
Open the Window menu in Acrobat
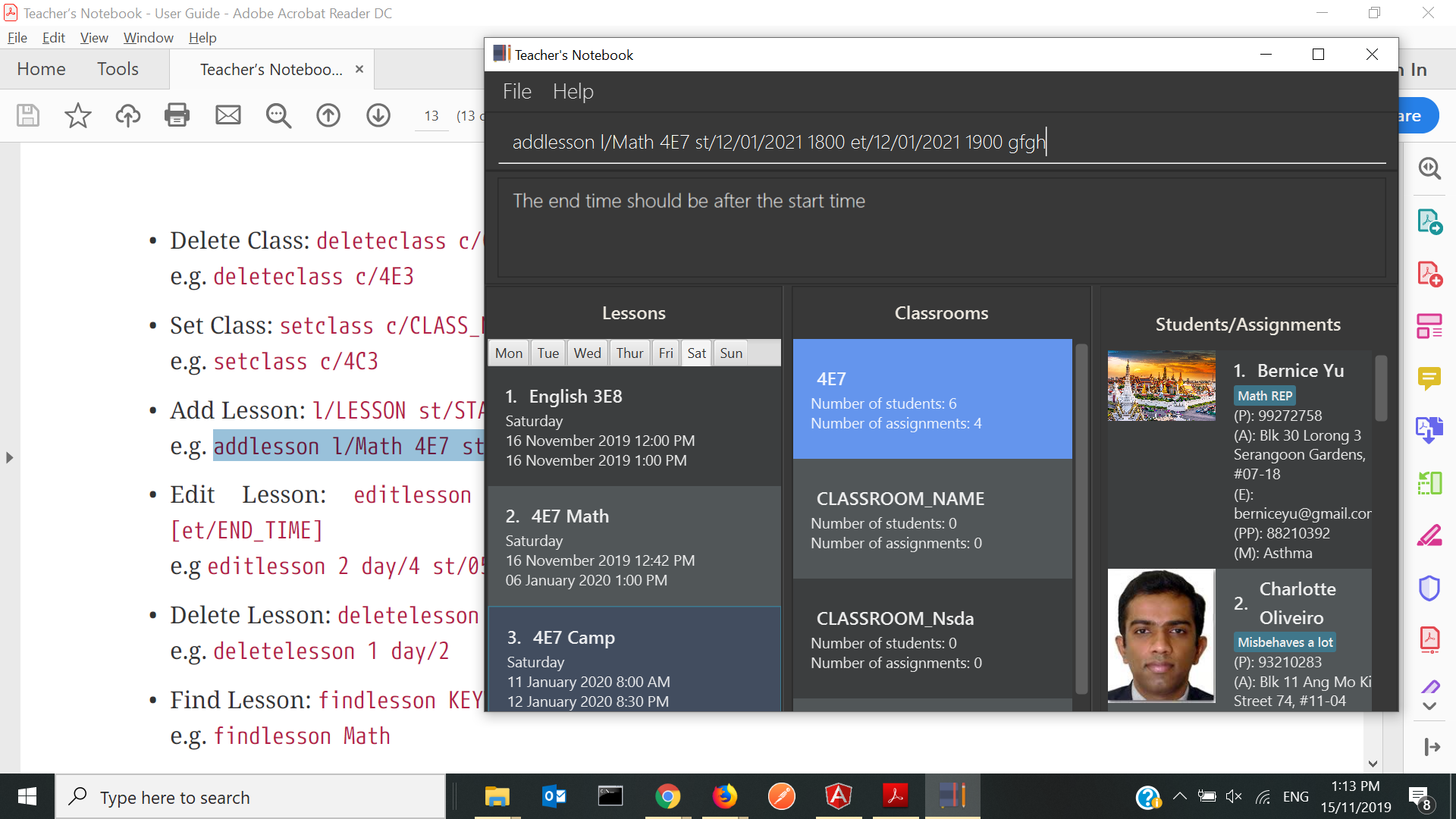pos(148,38)
